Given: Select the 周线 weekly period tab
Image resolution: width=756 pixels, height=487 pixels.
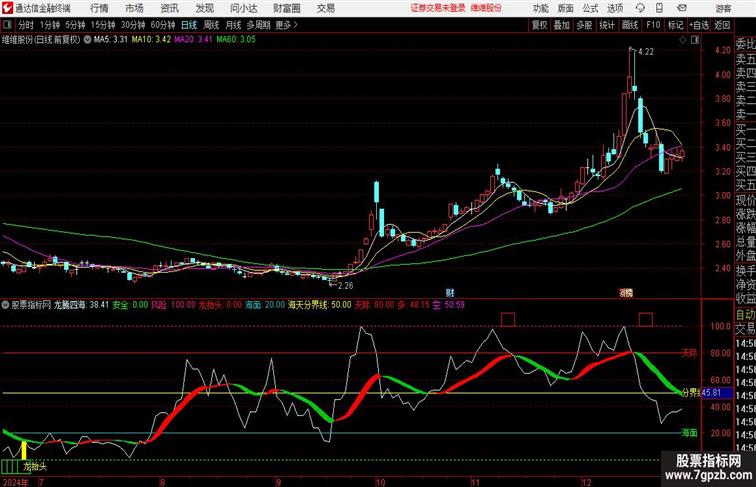Looking at the screenshot, I should [x=211, y=25].
